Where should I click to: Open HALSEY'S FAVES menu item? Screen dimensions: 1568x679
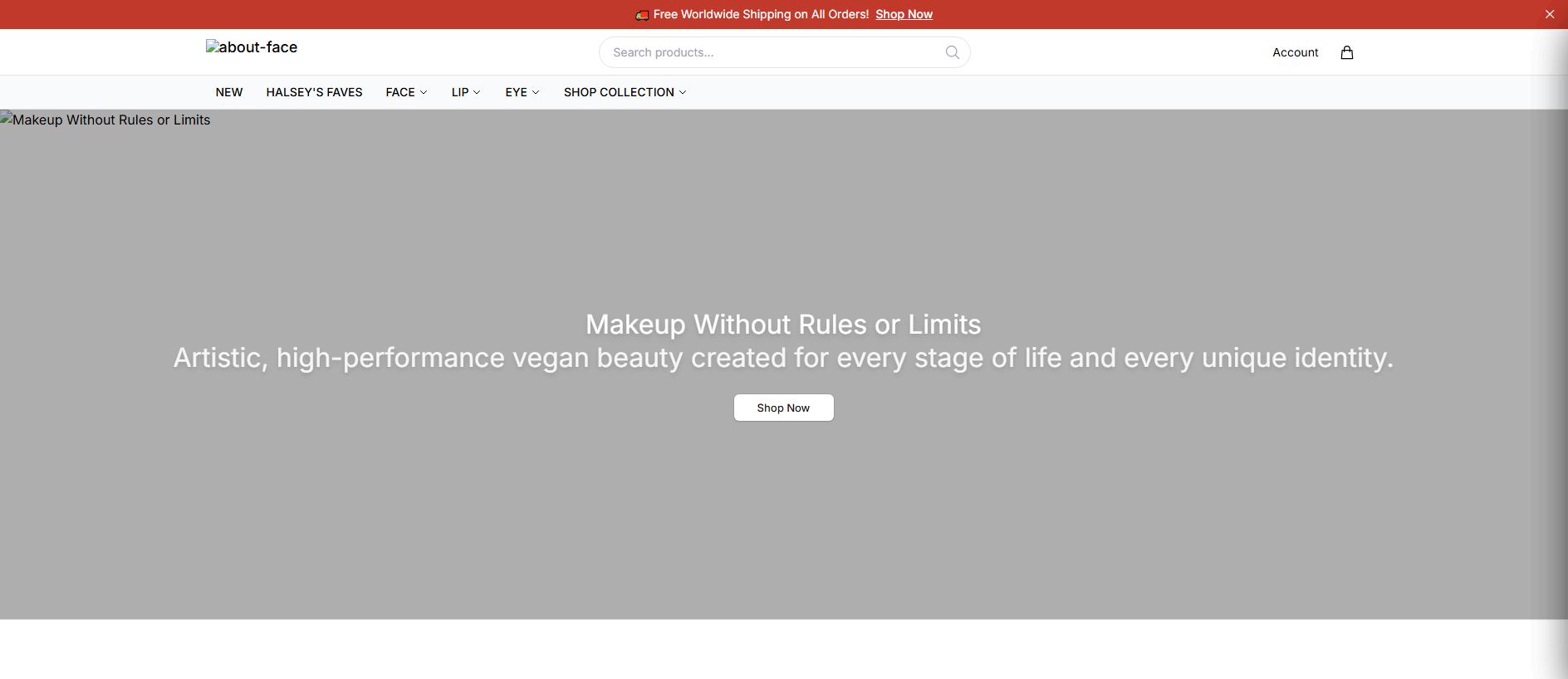(314, 92)
